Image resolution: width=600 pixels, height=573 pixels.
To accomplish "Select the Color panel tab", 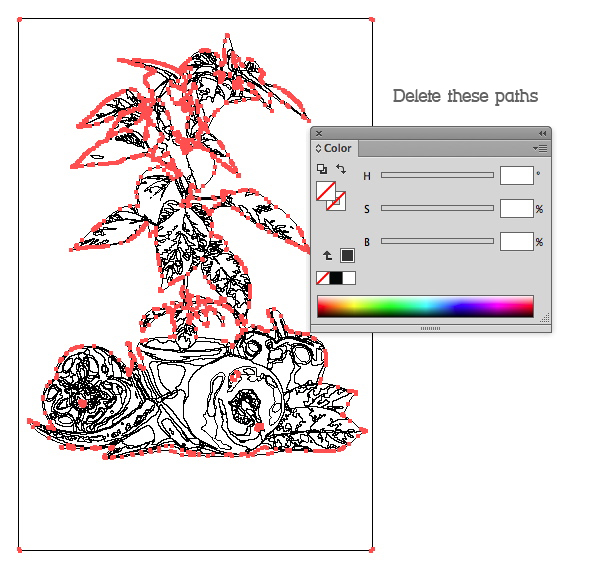I will [x=336, y=149].
